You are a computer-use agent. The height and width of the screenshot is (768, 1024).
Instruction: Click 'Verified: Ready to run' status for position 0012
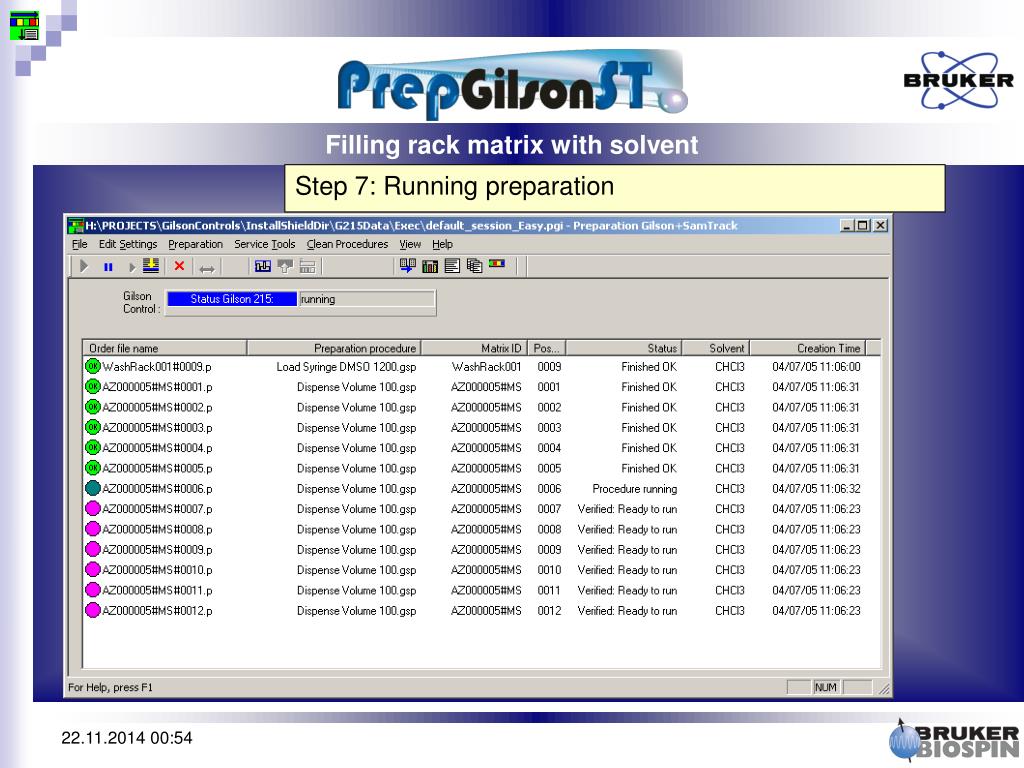[628, 611]
